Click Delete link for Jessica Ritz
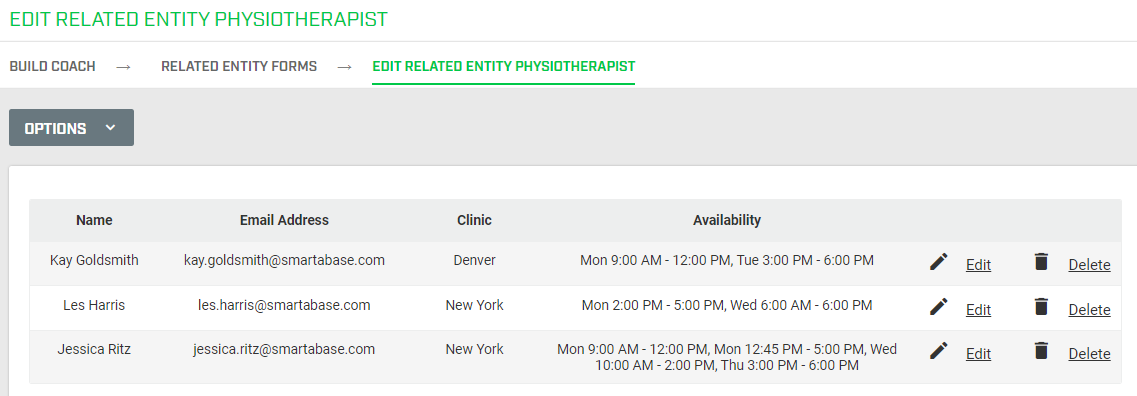Image resolution: width=1137 pixels, height=396 pixels. pos(1089,355)
